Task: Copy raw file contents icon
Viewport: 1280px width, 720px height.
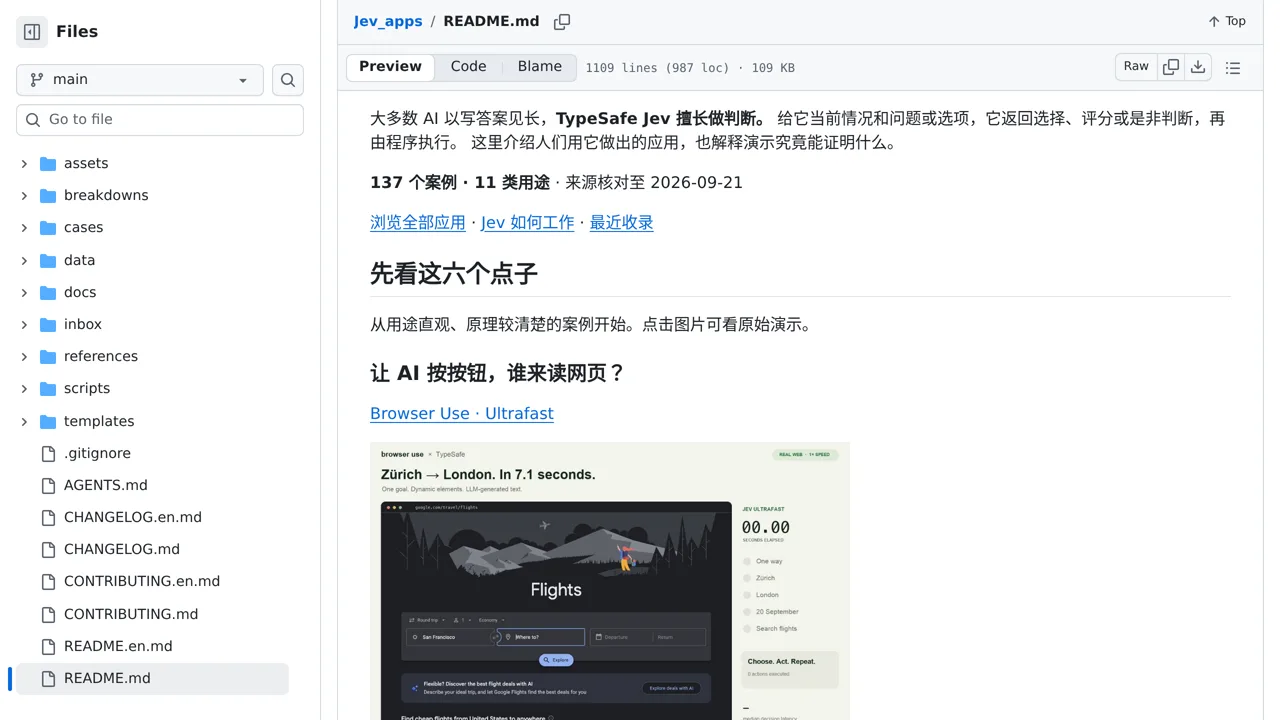Action: pyautogui.click(x=1171, y=67)
